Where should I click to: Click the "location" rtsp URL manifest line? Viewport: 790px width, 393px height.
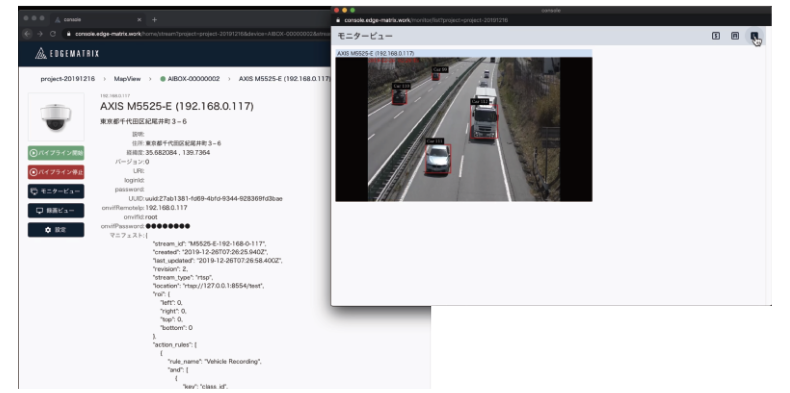pyautogui.click(x=208, y=286)
